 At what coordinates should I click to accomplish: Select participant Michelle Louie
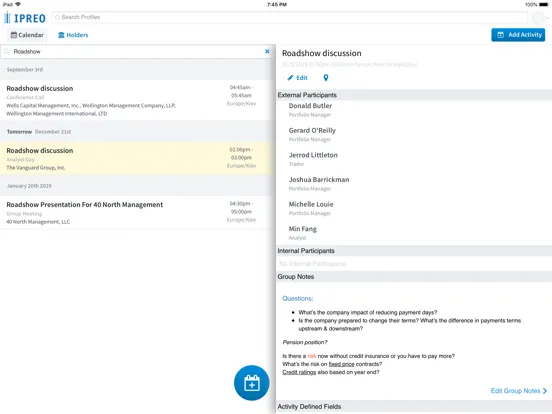point(311,204)
